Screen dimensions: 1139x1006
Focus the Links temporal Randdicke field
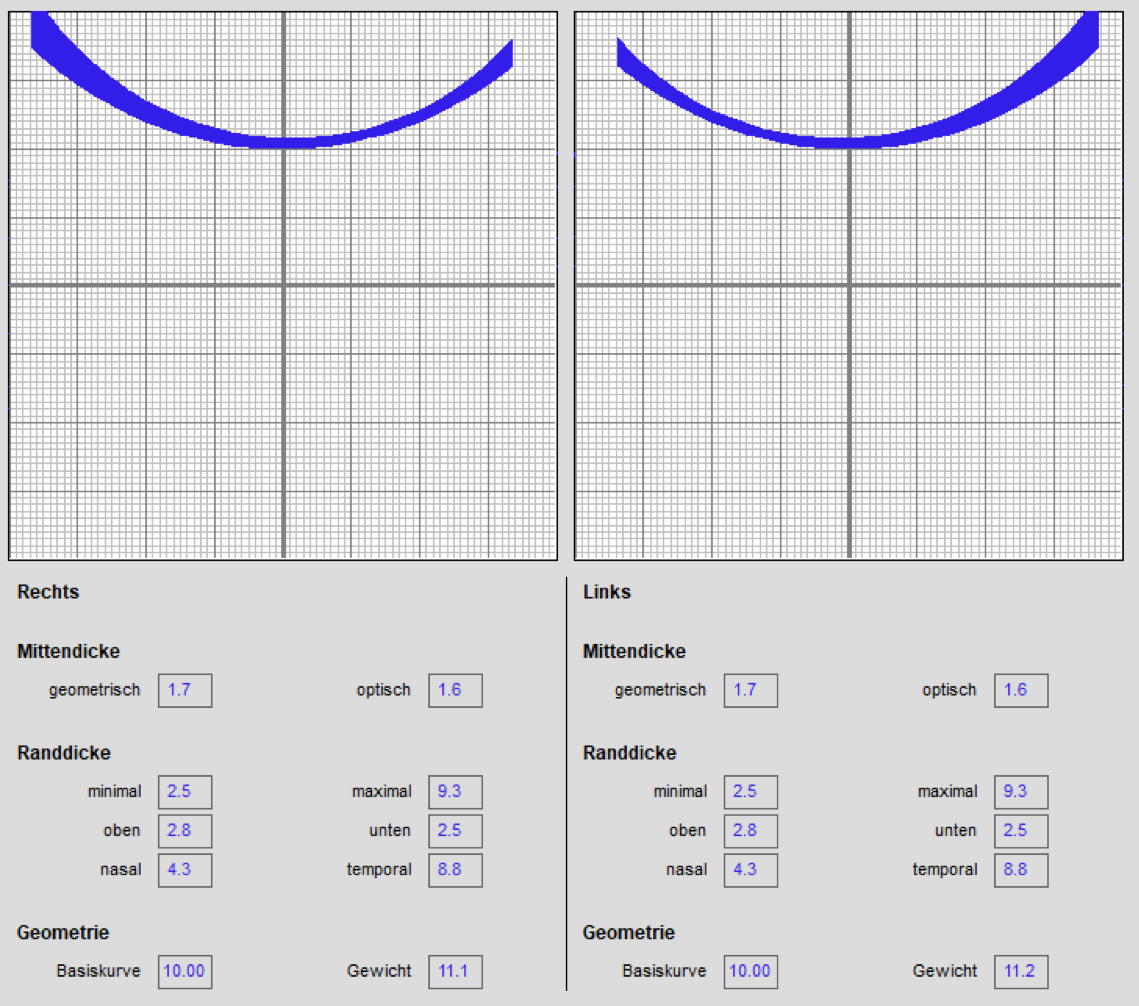(x=1021, y=869)
